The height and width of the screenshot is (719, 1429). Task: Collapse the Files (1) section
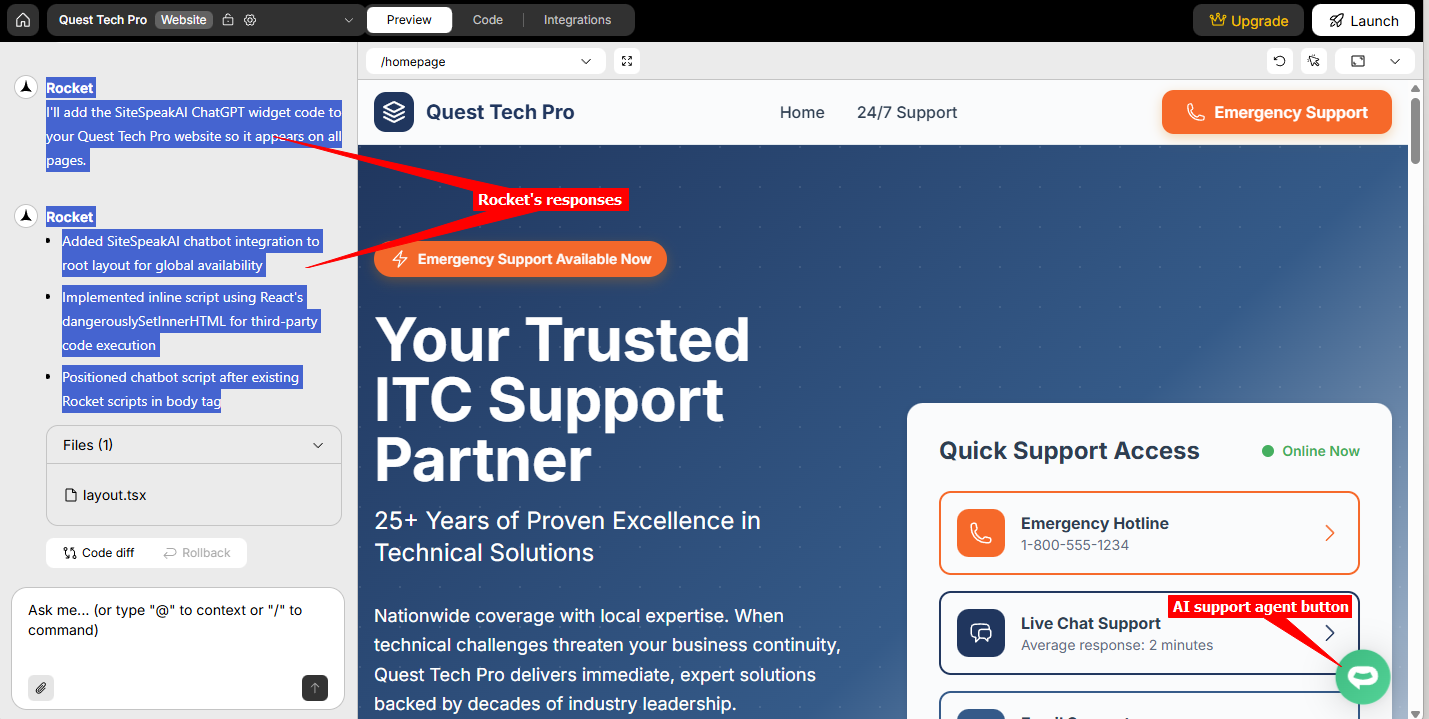318,445
